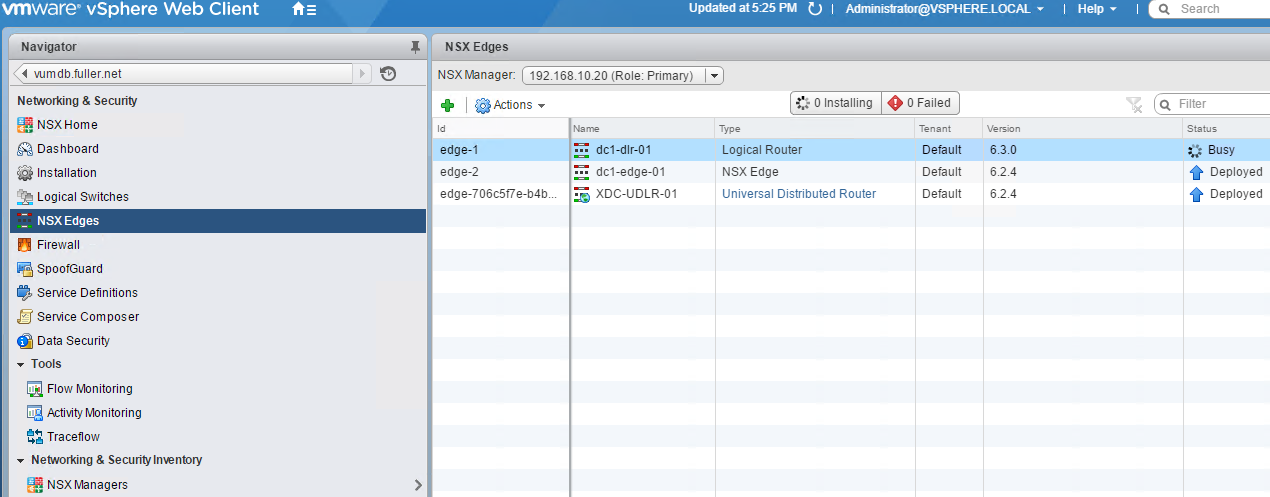Open the Help dropdown menu

click(1097, 9)
